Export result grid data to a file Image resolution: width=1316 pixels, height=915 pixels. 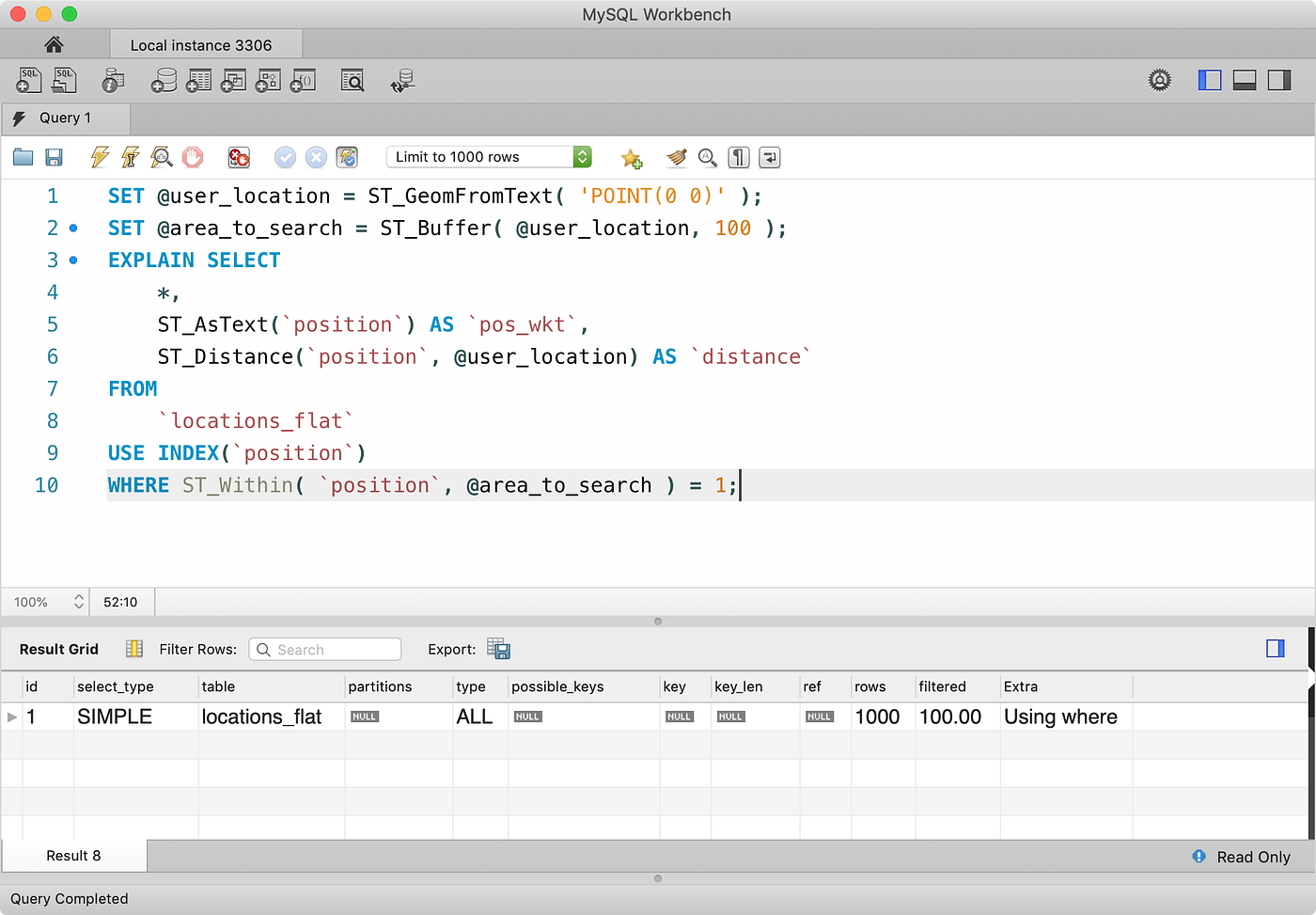pos(499,649)
